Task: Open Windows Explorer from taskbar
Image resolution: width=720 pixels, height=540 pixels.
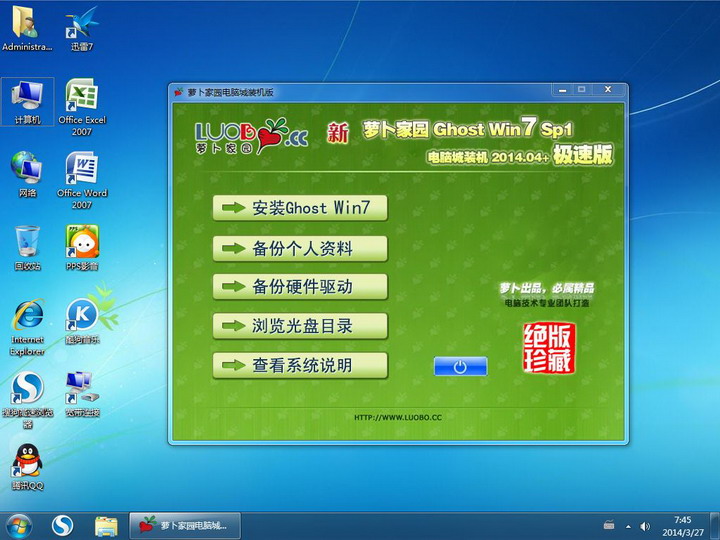Action: click(x=106, y=526)
